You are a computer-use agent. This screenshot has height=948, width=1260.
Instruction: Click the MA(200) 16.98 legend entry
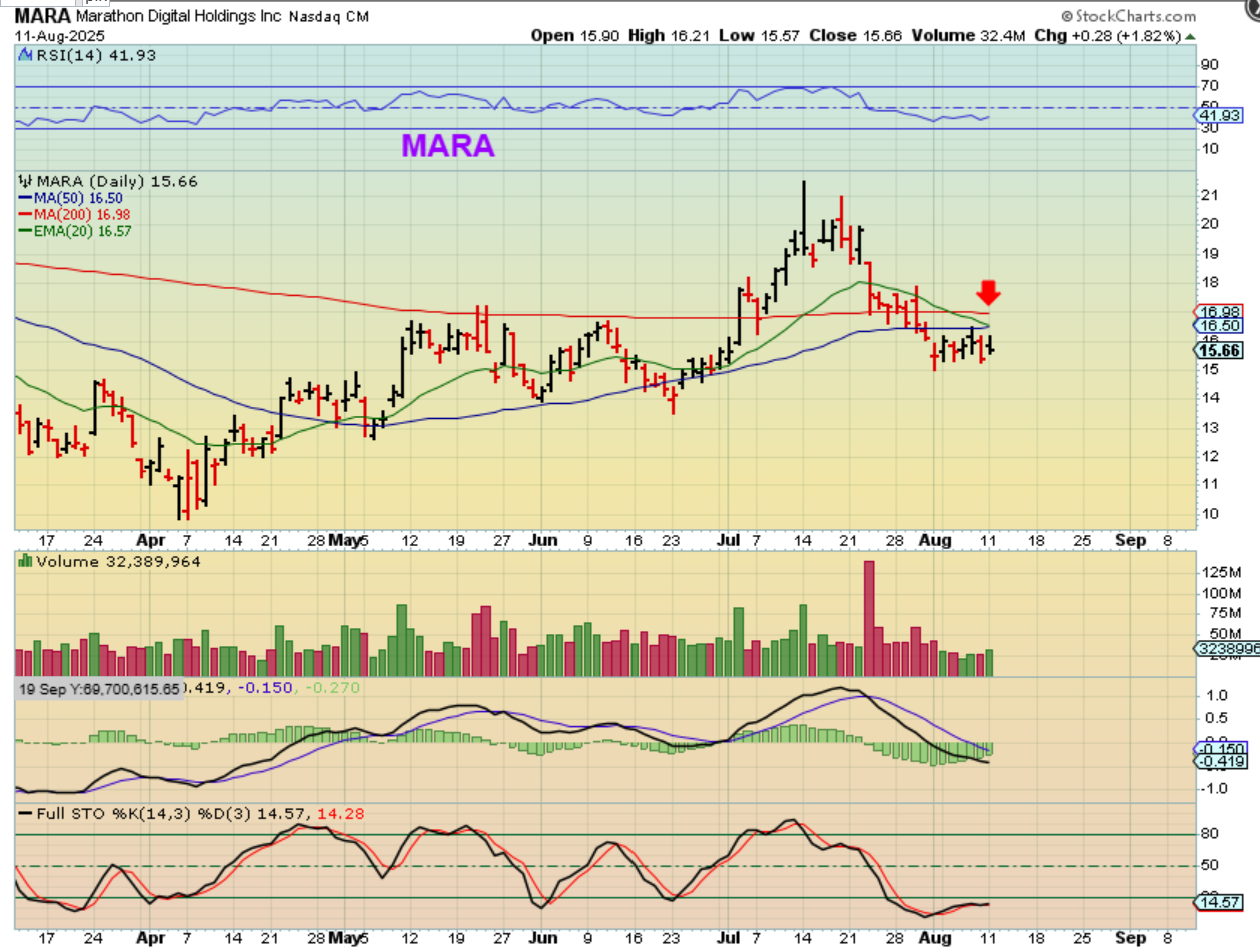coord(74,214)
